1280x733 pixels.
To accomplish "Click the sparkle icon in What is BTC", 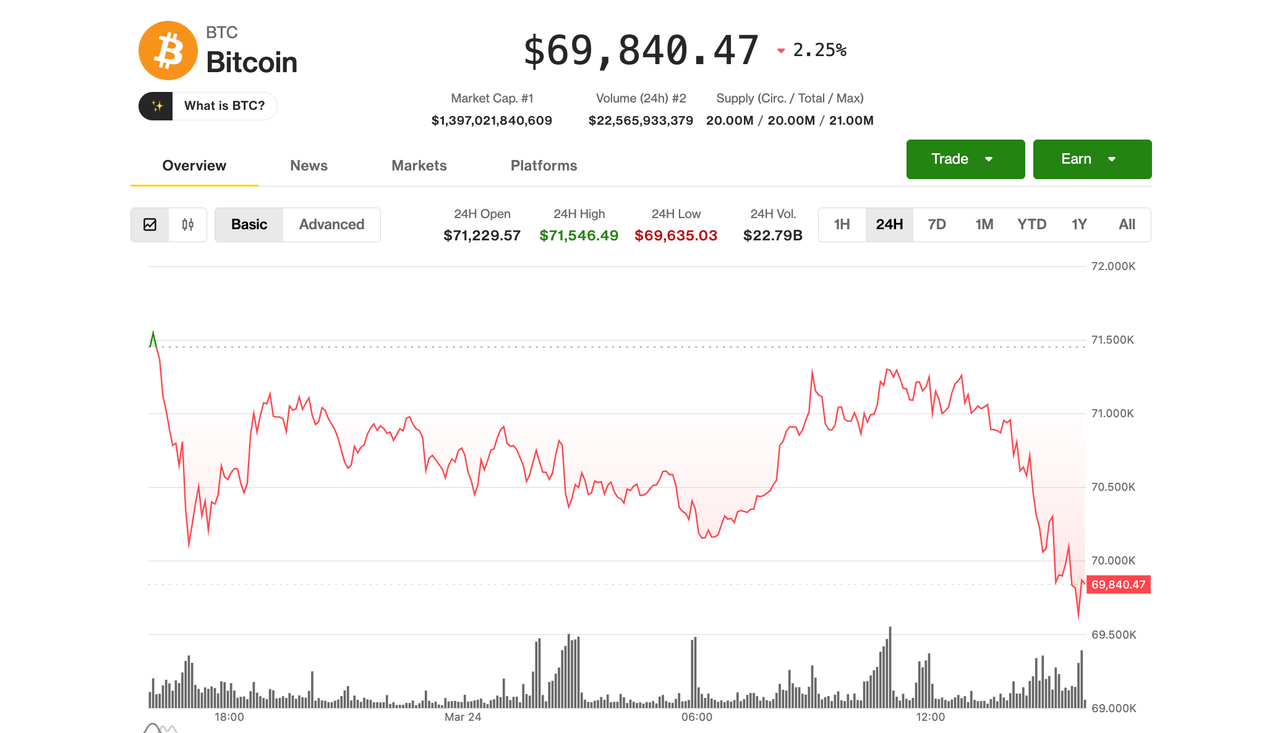I will (155, 105).
